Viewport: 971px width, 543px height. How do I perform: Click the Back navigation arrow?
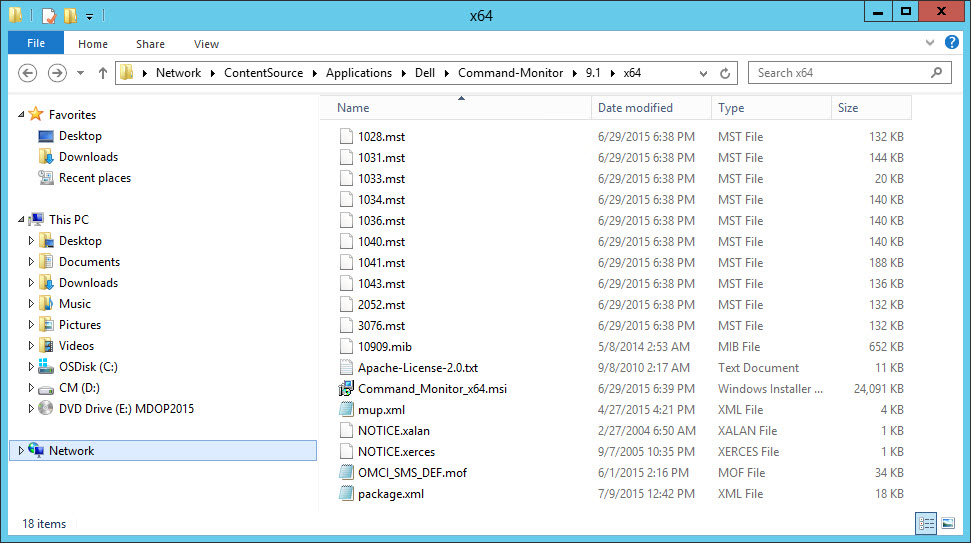(x=28, y=73)
